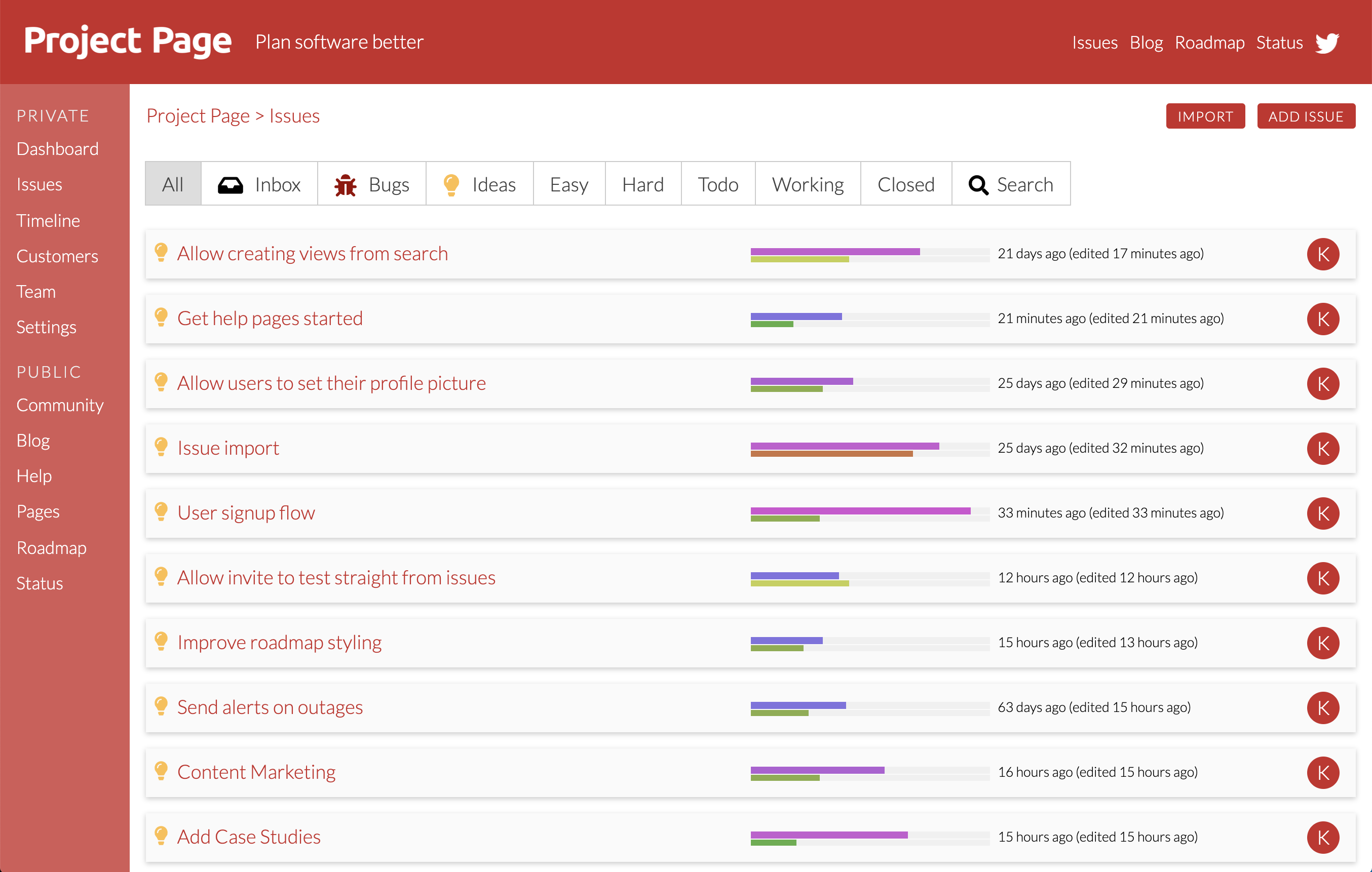Click lightbulb icon beside User signup flow

click(161, 511)
